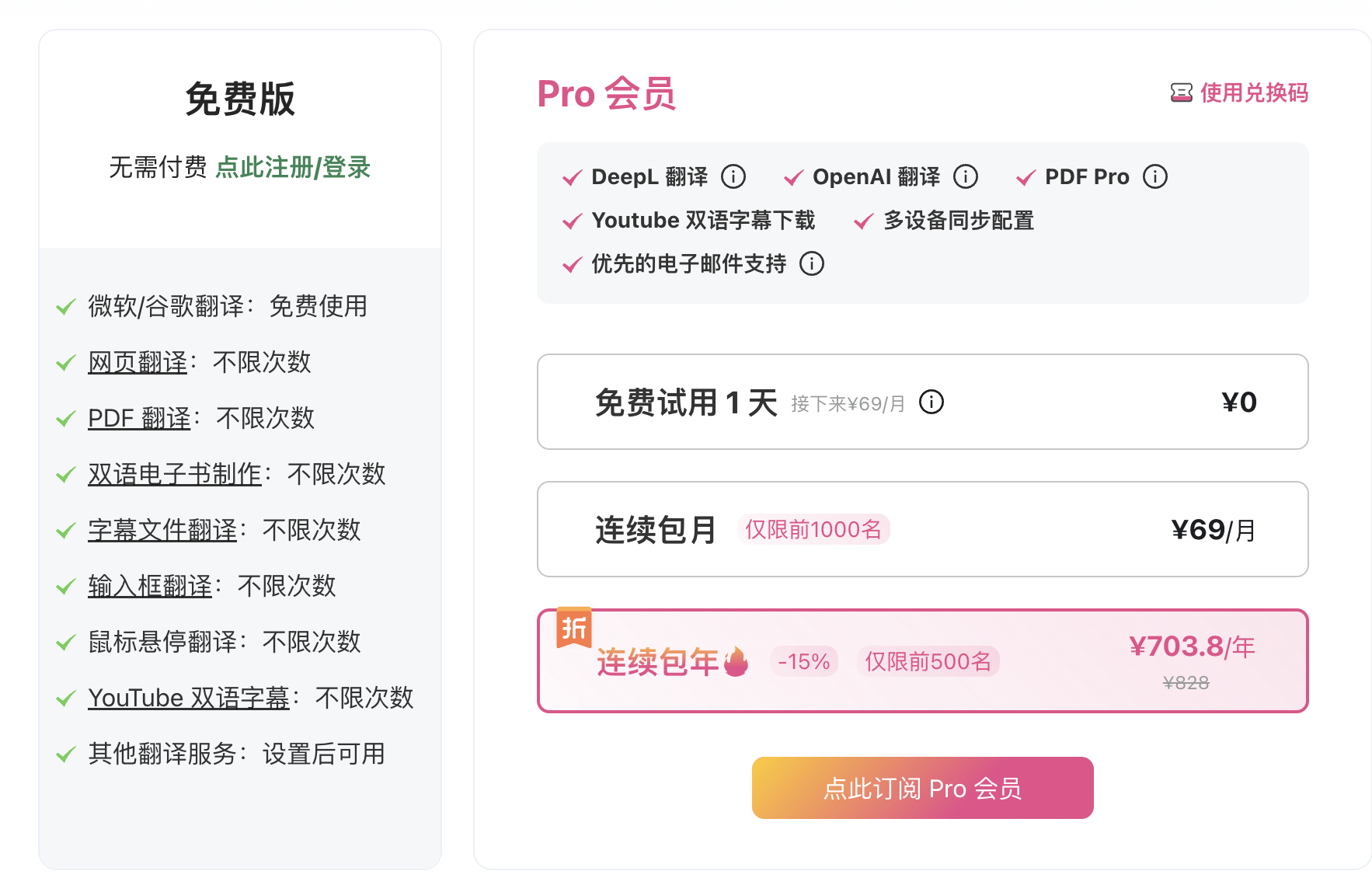
Task: Open the free trial pricing info icon
Action: (x=931, y=402)
